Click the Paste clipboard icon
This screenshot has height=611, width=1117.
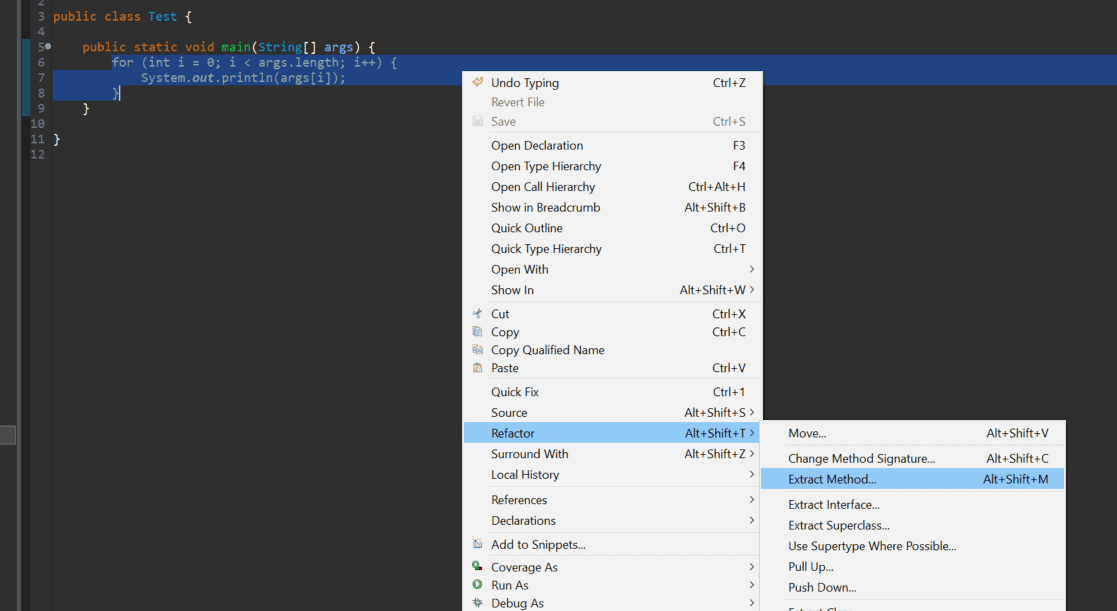pyautogui.click(x=477, y=367)
